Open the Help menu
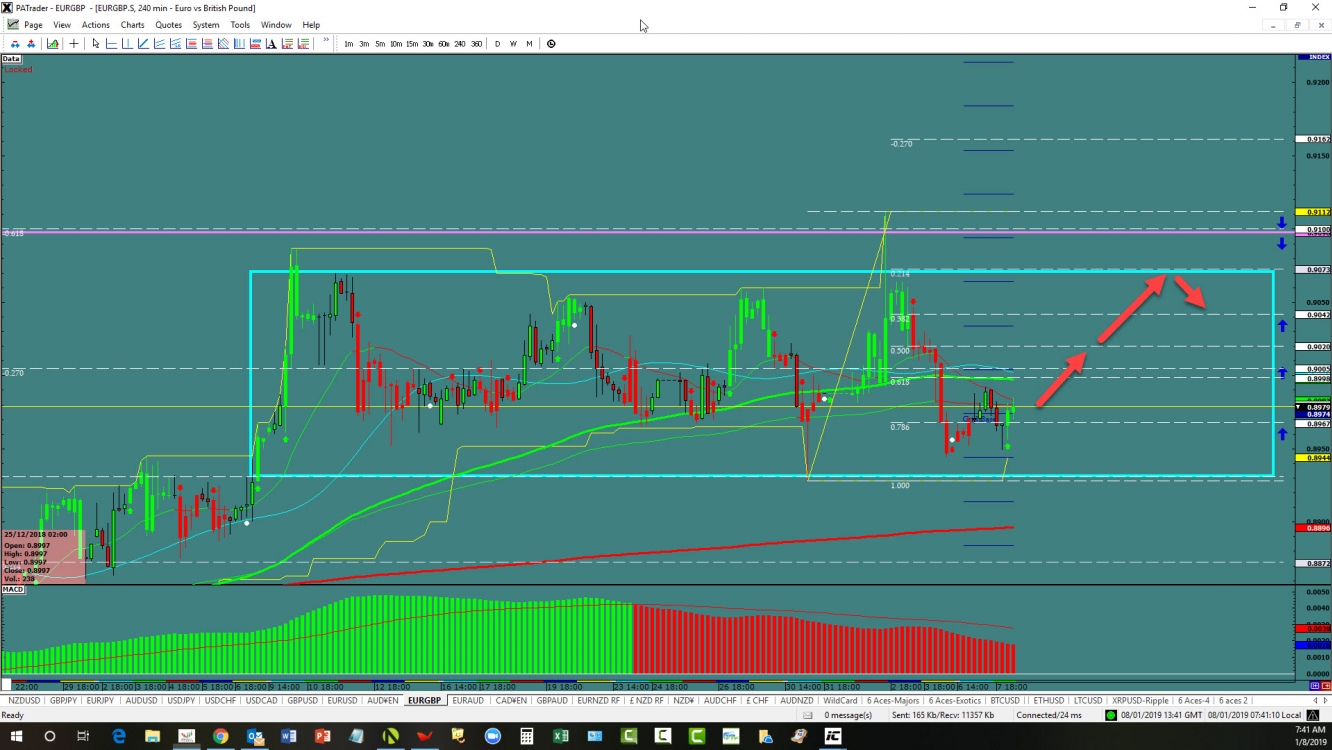This screenshot has height=750, width=1332. point(311,25)
